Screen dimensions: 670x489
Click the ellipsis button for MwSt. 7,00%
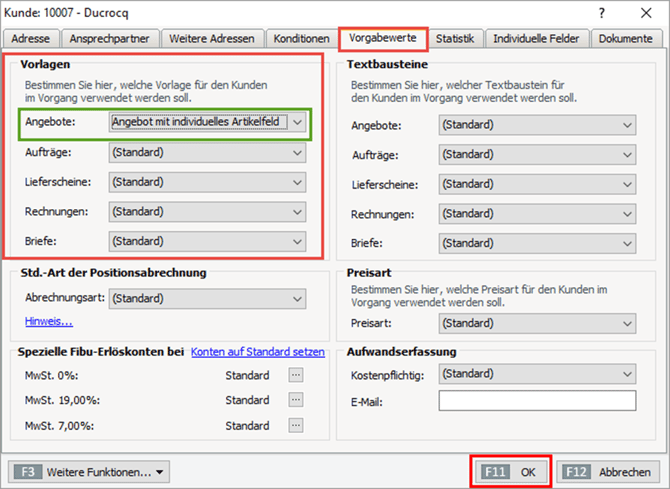295,425
